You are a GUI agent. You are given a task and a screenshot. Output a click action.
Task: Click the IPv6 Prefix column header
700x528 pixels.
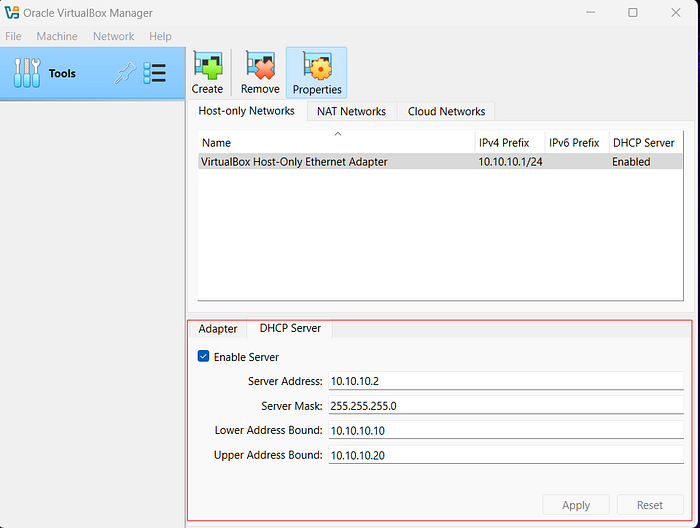tap(577, 143)
